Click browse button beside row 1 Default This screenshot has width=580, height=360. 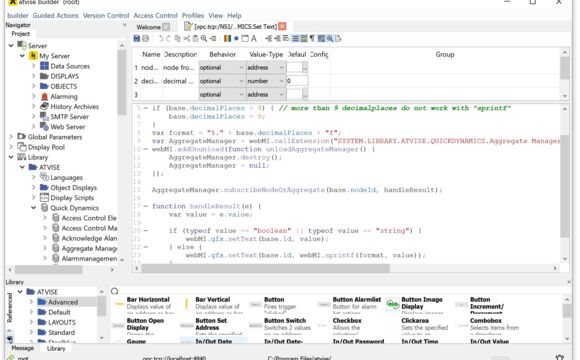click(305, 68)
